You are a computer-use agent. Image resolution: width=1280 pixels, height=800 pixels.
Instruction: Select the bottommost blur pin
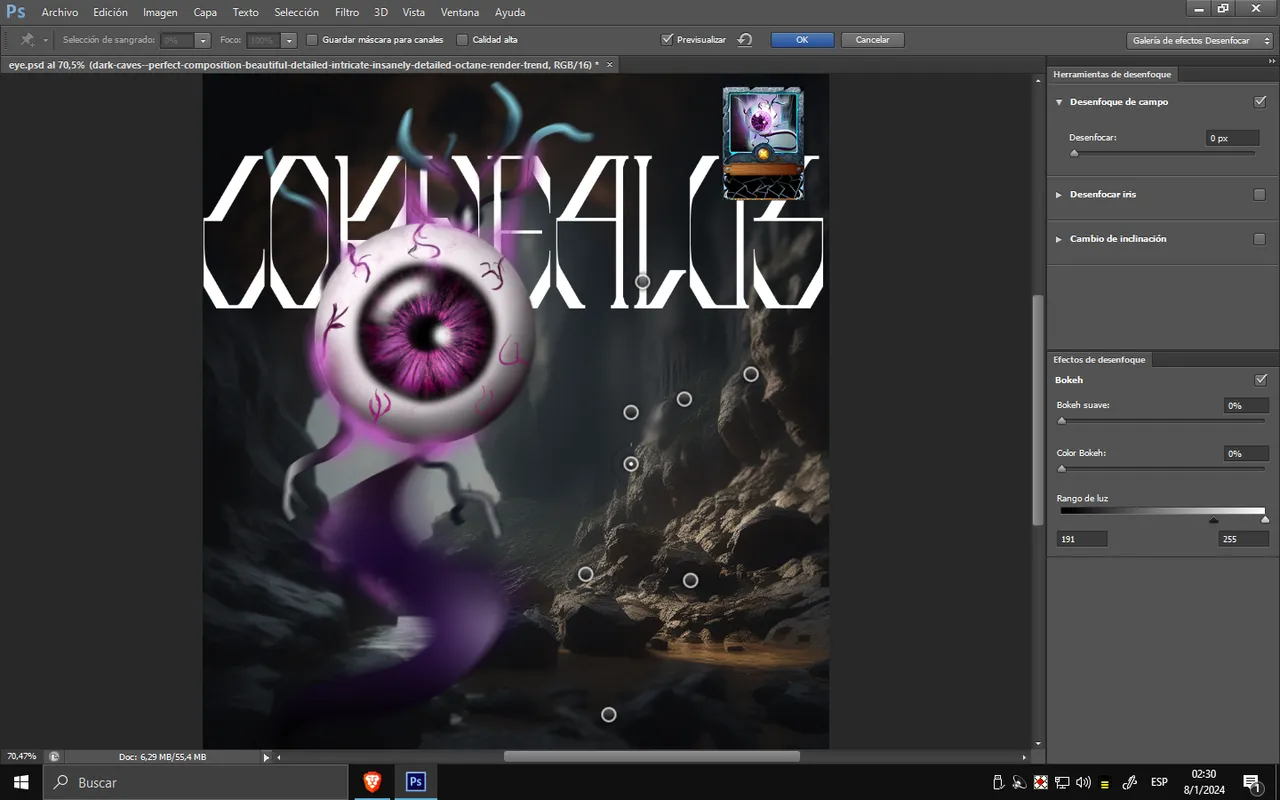click(608, 714)
